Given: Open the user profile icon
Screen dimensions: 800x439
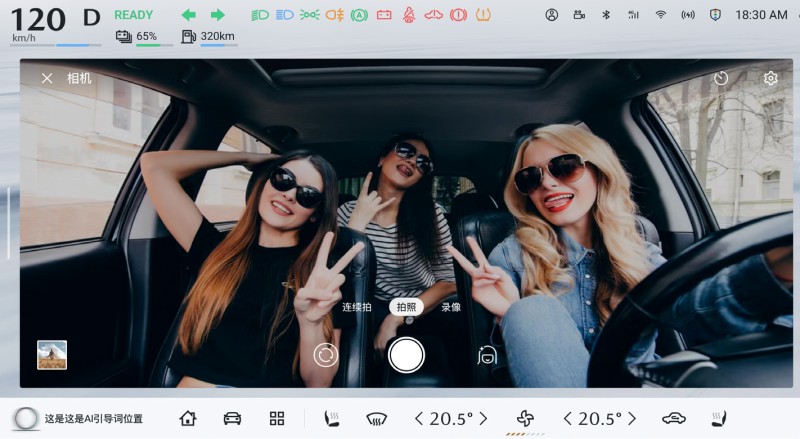Looking at the screenshot, I should pyautogui.click(x=552, y=15).
